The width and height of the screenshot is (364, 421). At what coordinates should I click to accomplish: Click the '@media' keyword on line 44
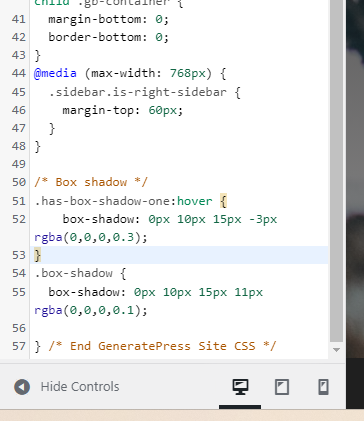coord(55,73)
